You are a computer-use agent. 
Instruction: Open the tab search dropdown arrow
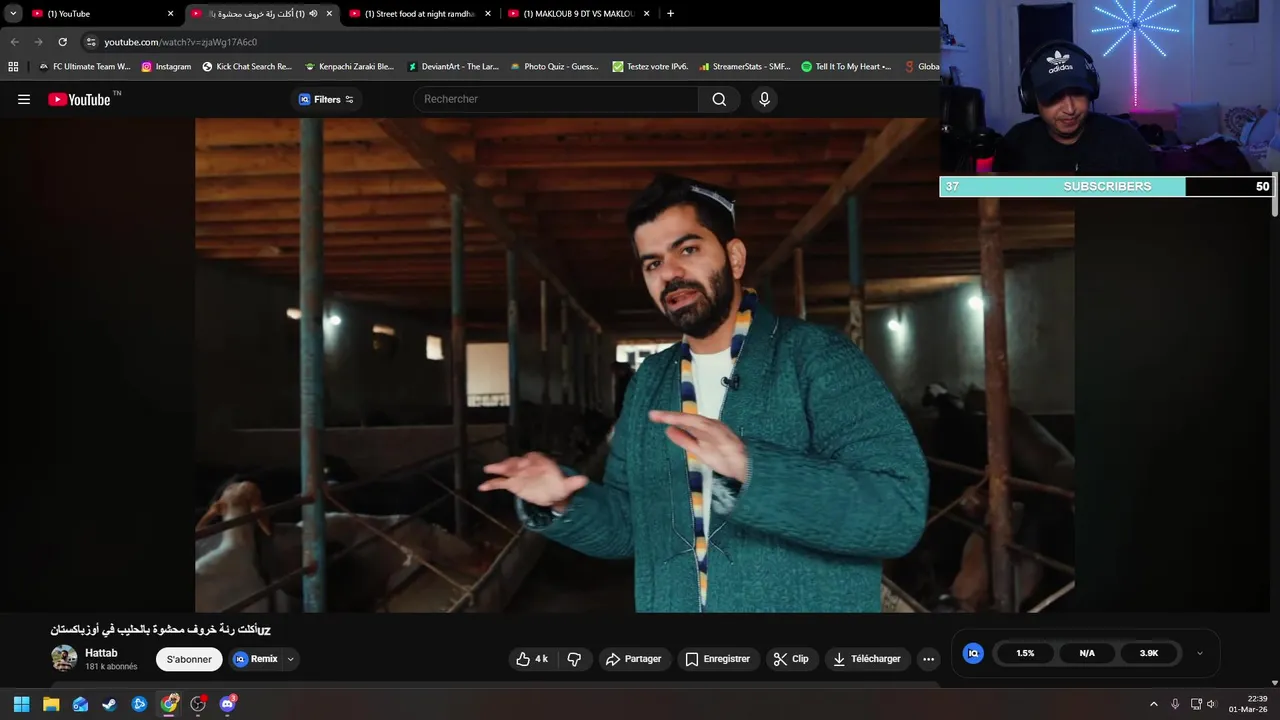coord(13,14)
